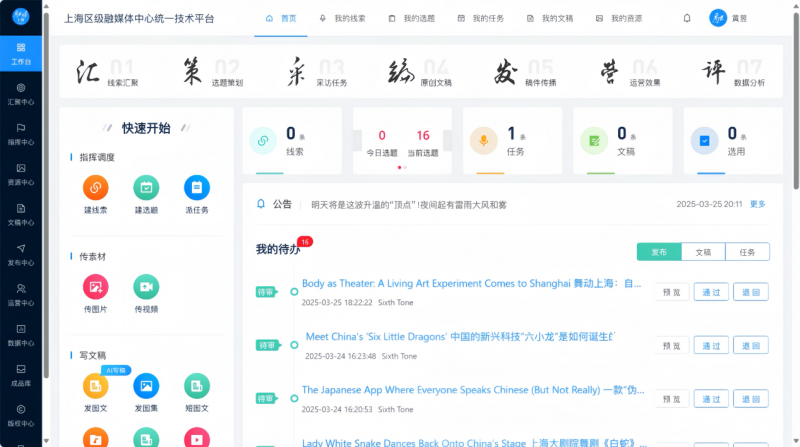Click the 选用 checkmark stat icon
The image size is (800, 447).
pos(705,140)
